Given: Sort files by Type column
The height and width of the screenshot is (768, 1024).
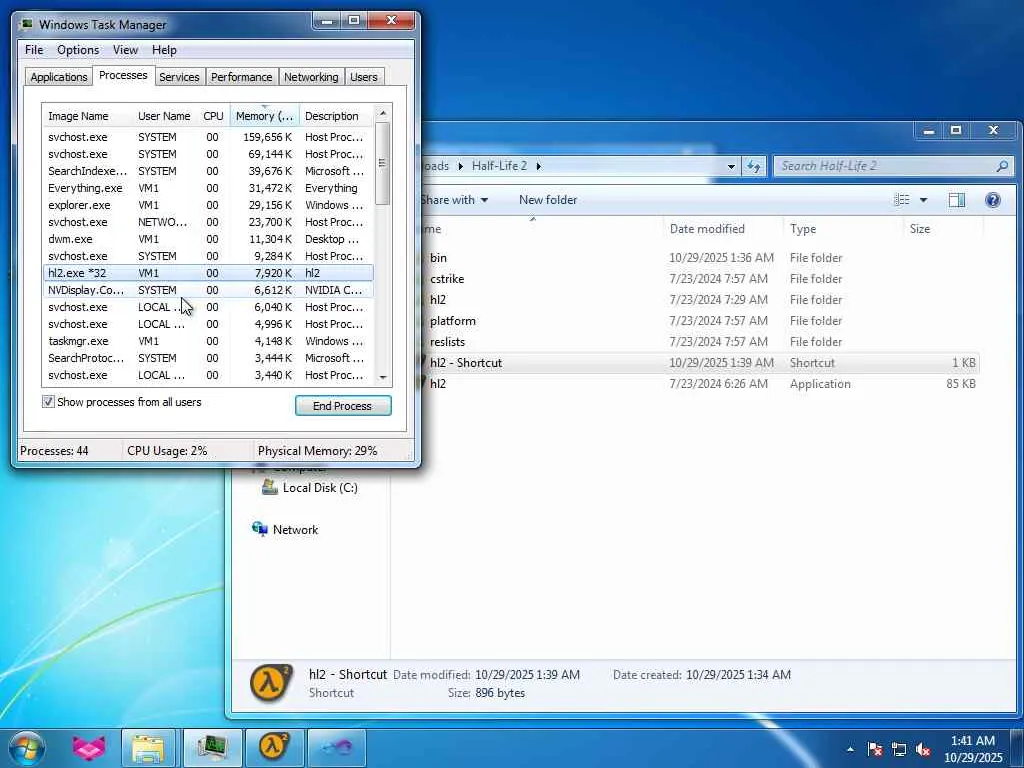Looking at the screenshot, I should point(803,229).
